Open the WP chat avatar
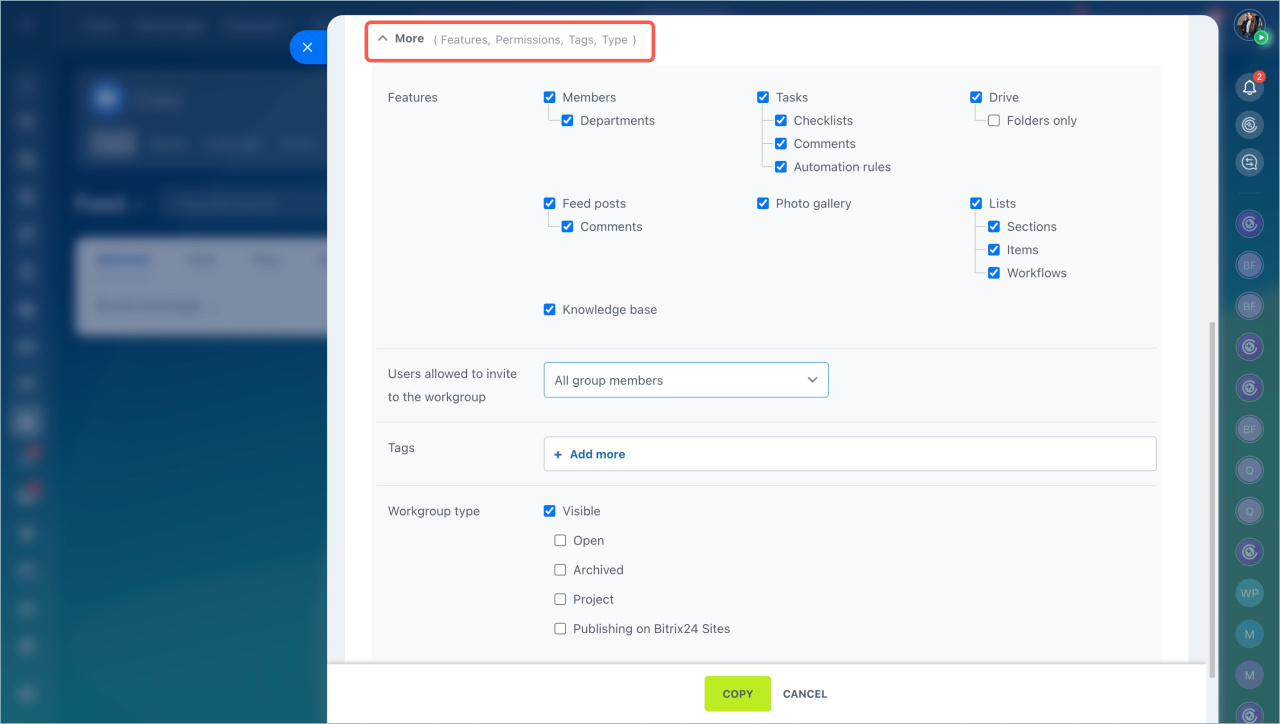 click(1249, 592)
